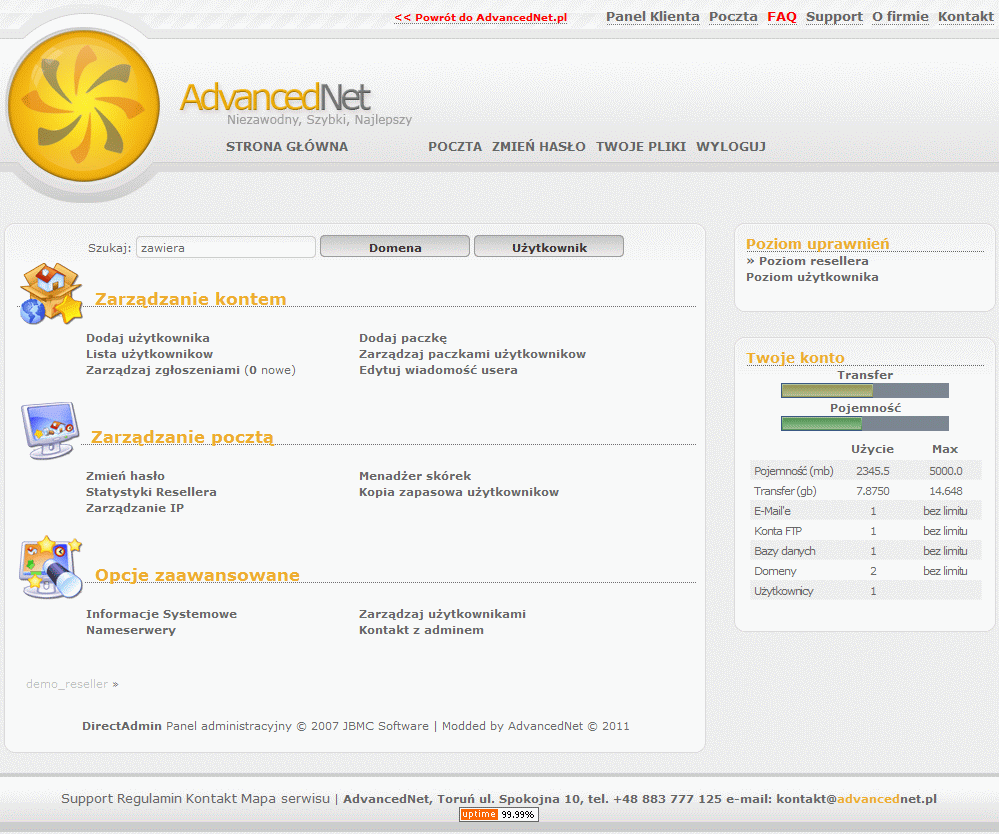Open Dodaj użytkownika link
Screen dimensions: 999x834
pos(148,338)
